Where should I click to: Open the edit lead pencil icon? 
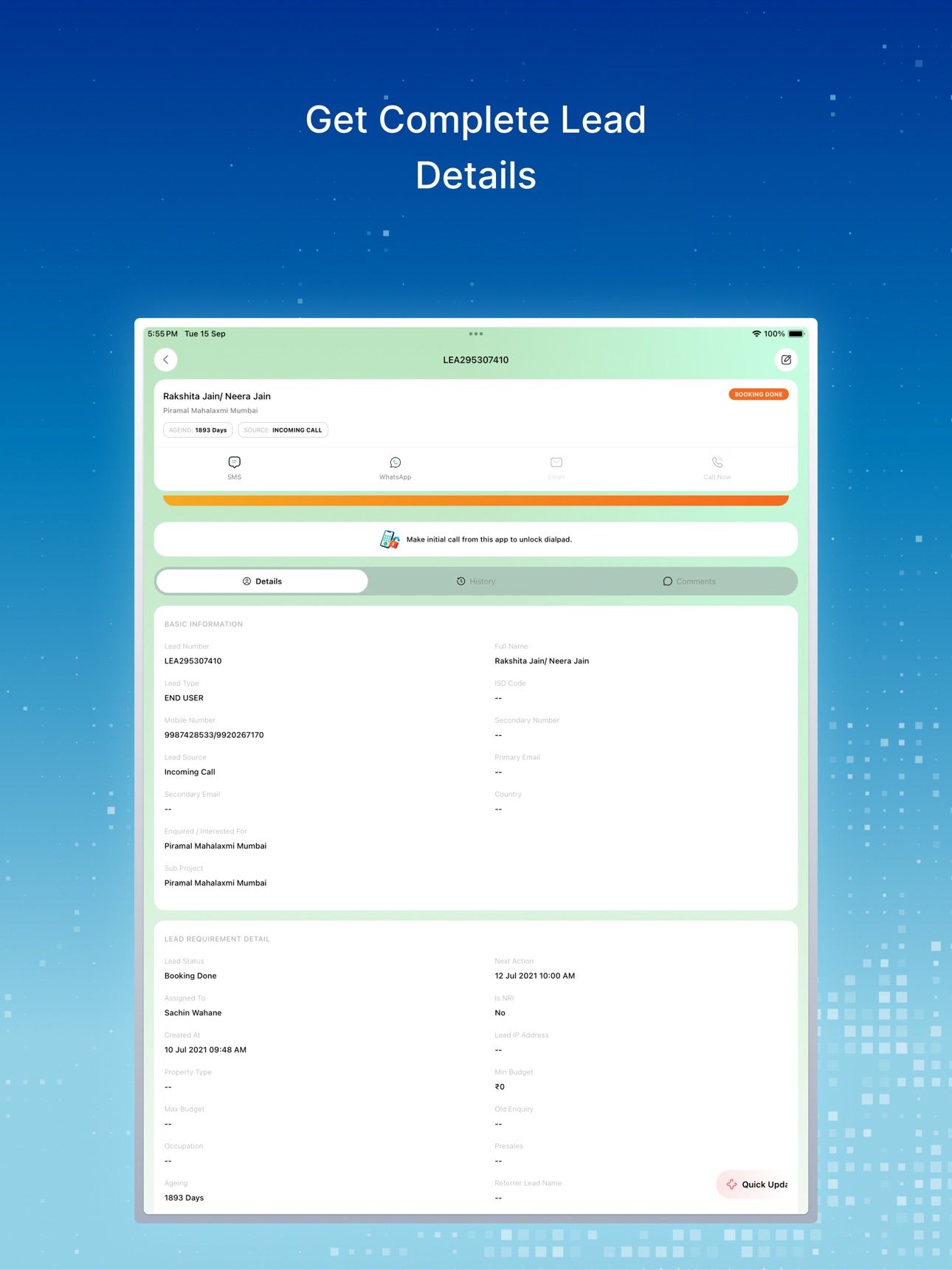(786, 360)
